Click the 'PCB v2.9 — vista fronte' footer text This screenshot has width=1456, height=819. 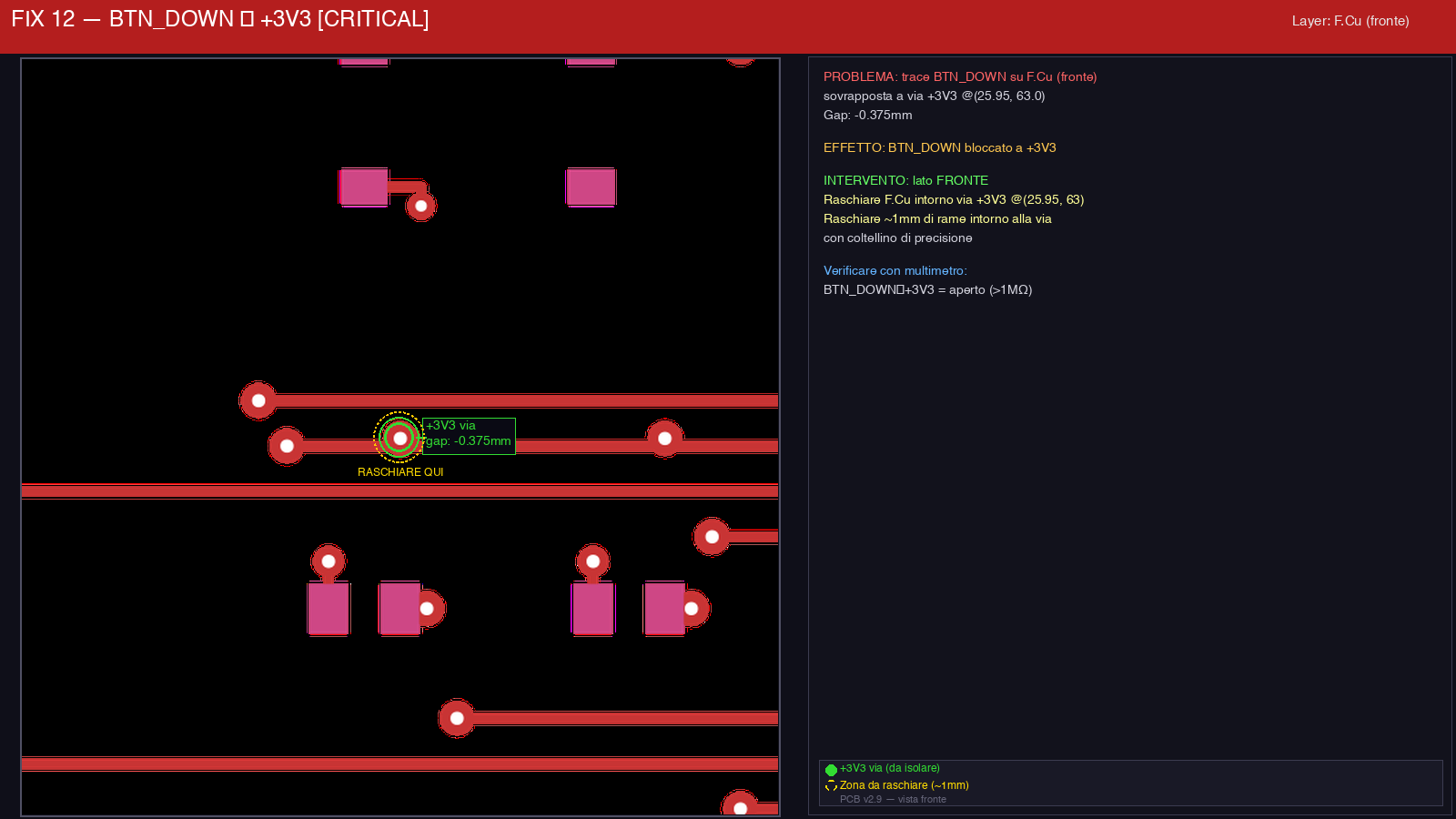coord(893,799)
